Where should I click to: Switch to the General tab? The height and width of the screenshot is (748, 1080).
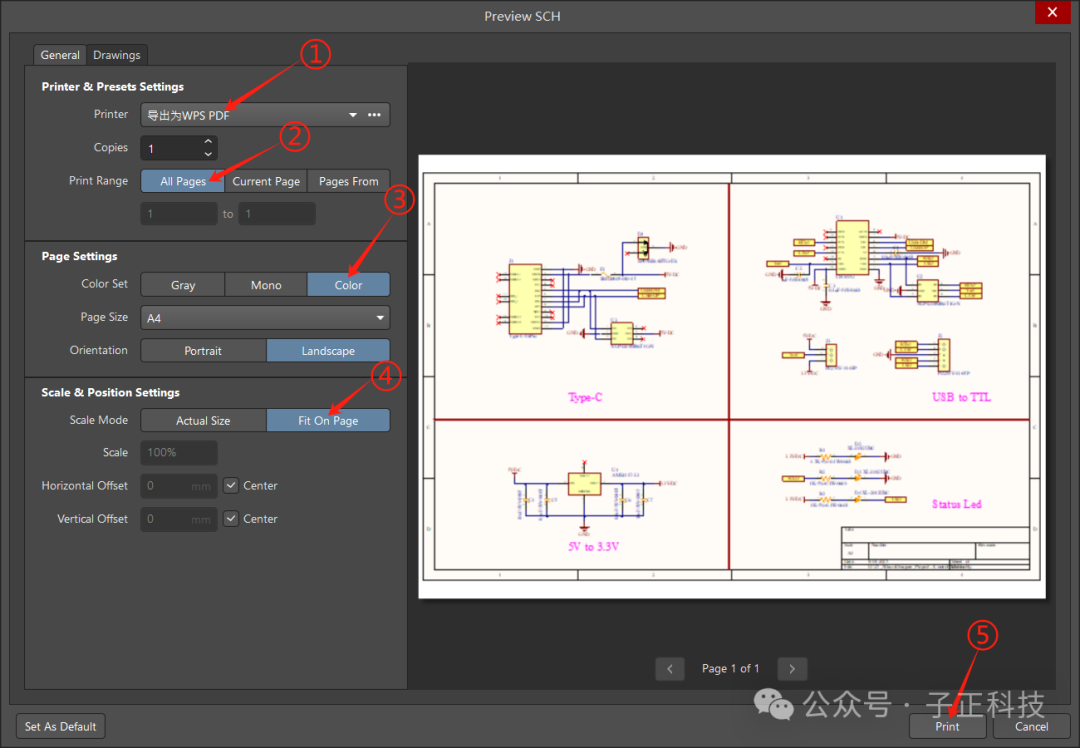60,55
